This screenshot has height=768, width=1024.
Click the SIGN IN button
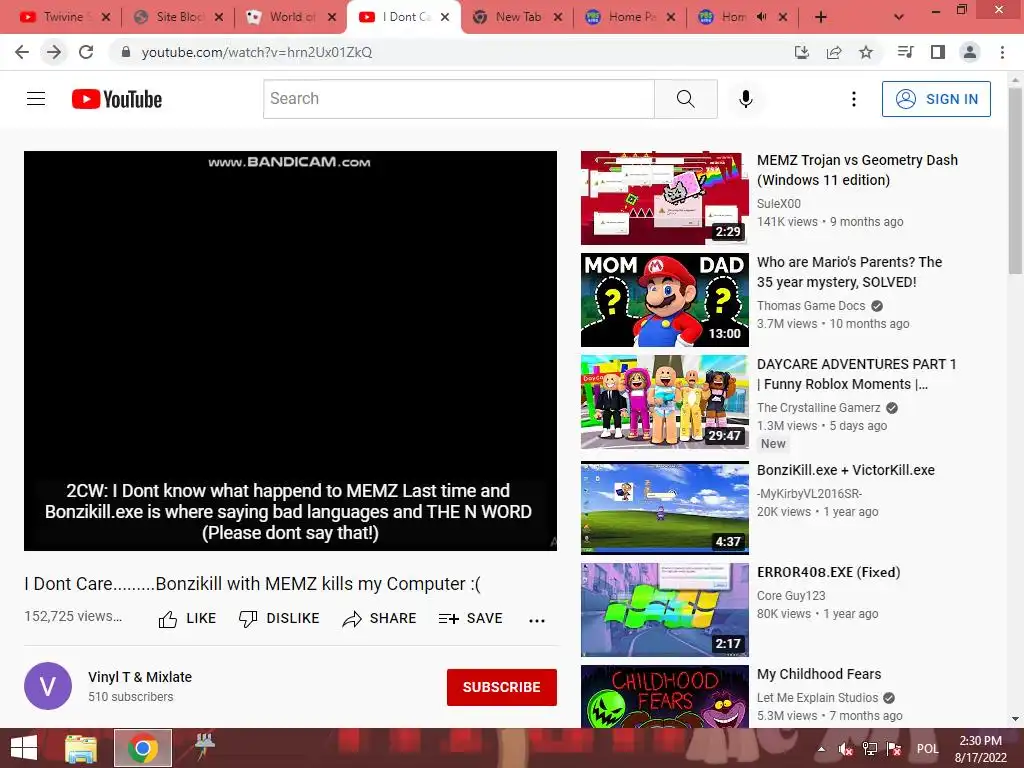(x=936, y=99)
